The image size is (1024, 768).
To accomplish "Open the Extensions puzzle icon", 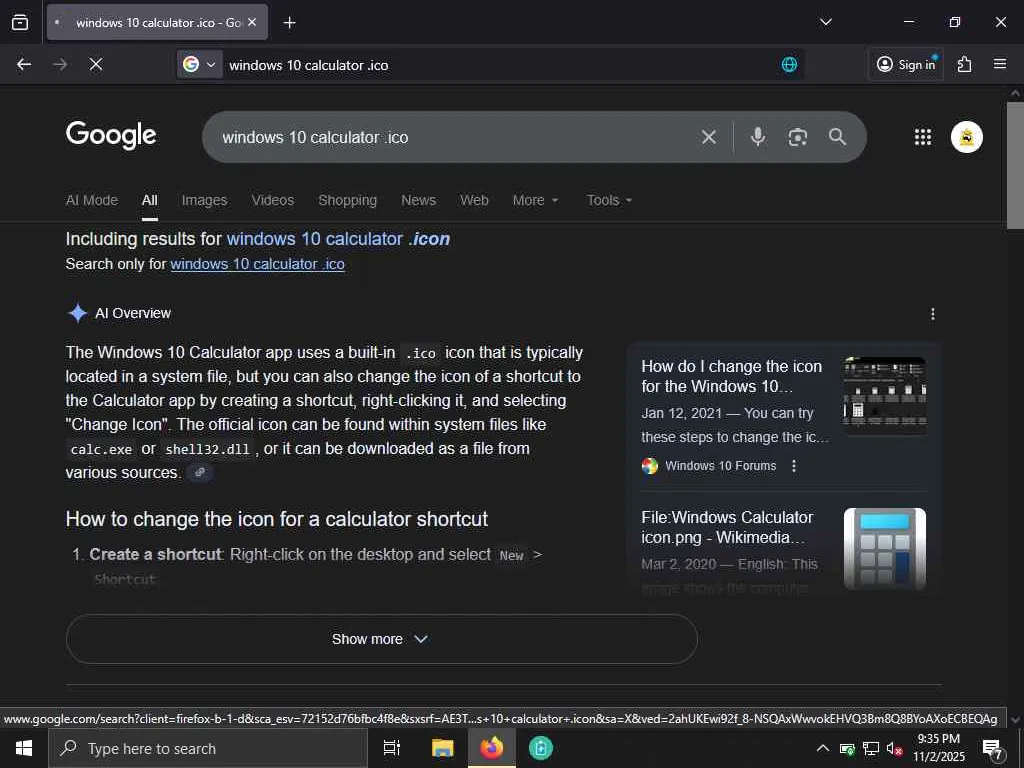I will [964, 64].
